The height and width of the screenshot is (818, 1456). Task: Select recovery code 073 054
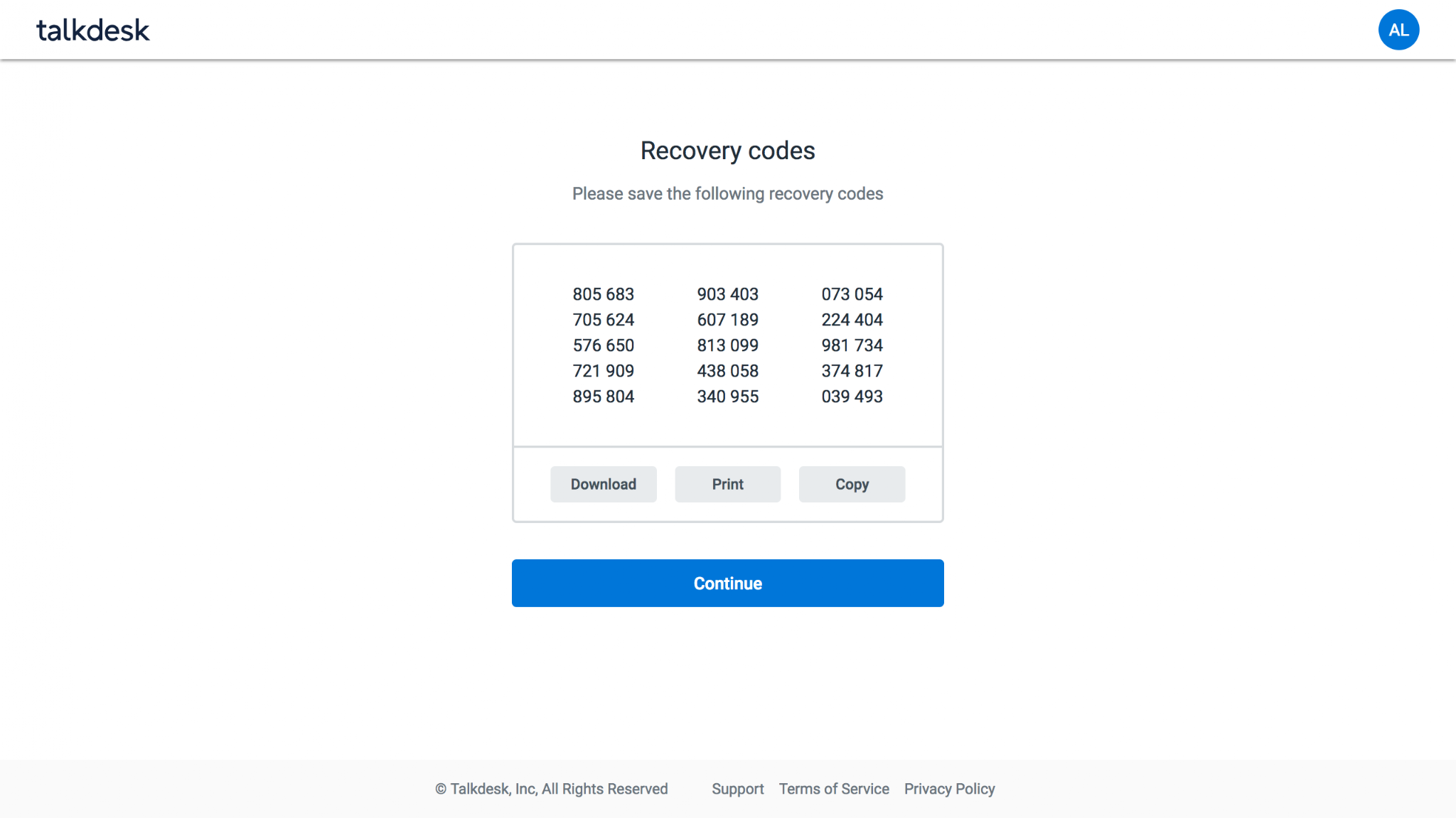(x=852, y=294)
